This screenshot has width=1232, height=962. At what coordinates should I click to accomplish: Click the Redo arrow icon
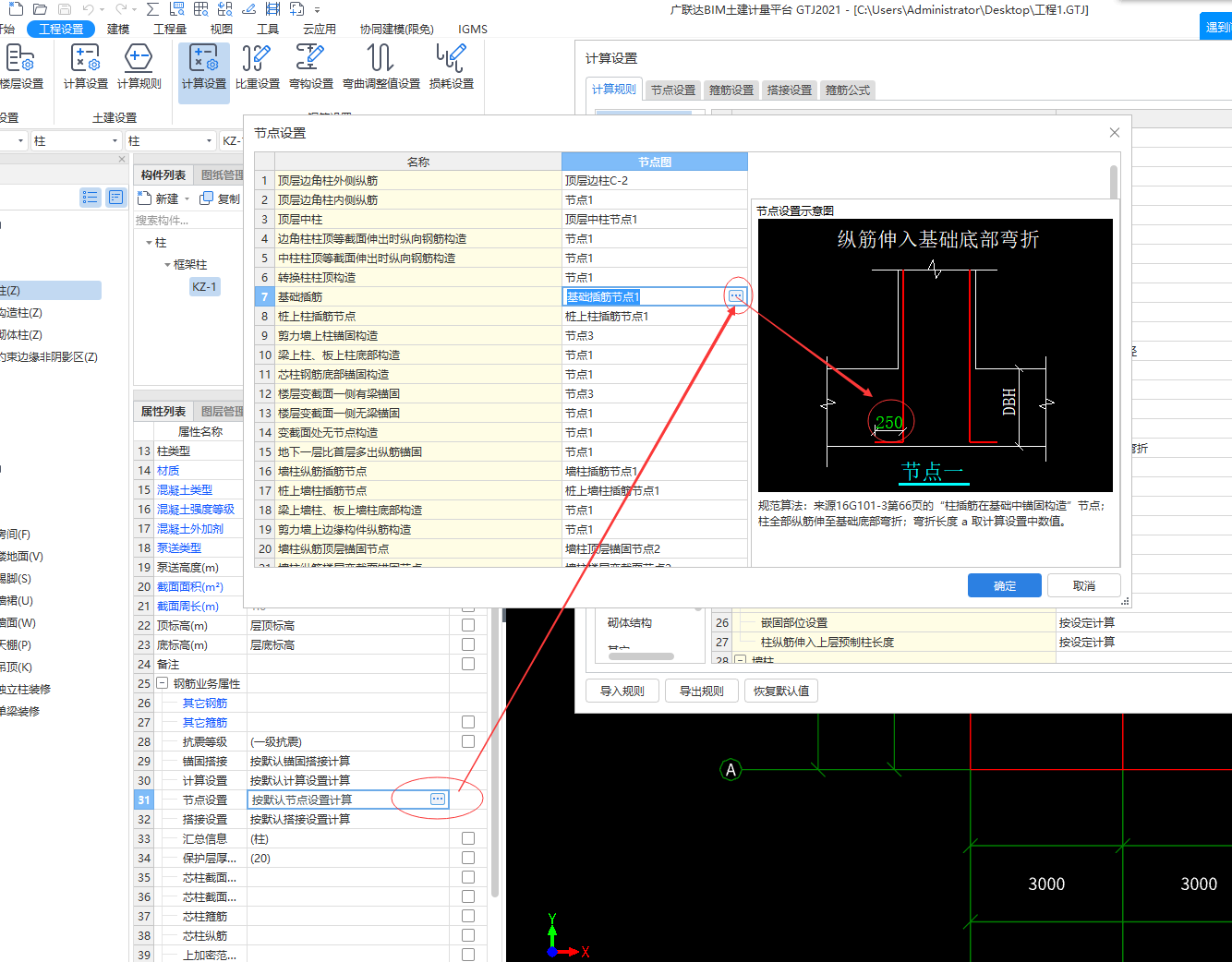click(x=121, y=9)
